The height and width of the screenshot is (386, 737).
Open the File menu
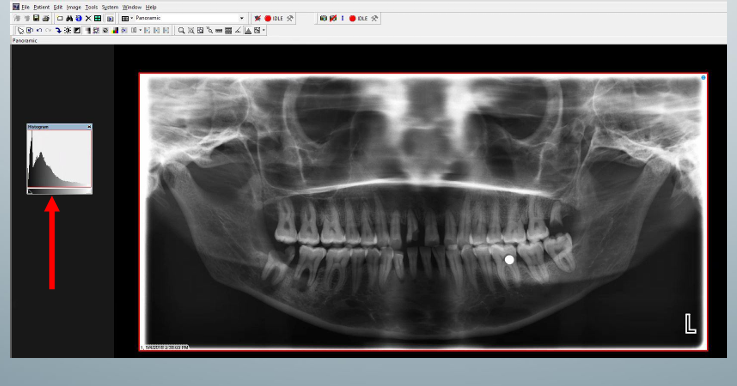[x=25, y=7]
